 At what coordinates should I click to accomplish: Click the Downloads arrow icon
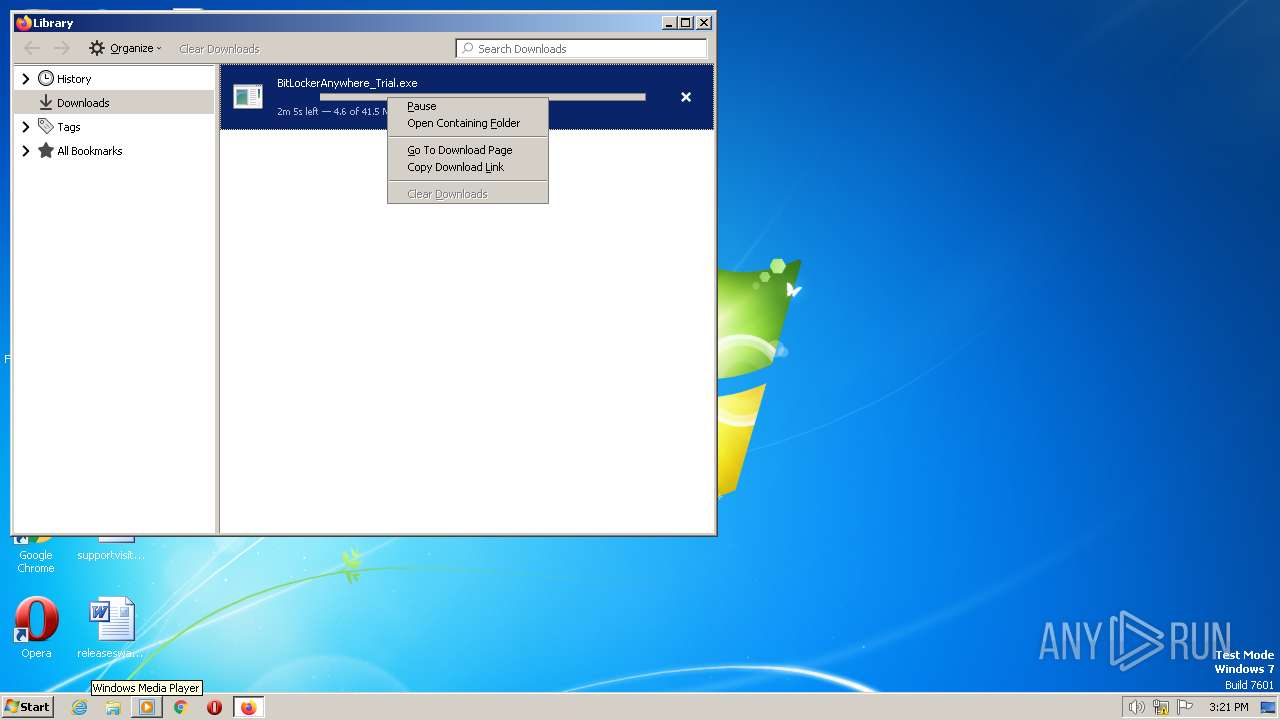(46, 102)
